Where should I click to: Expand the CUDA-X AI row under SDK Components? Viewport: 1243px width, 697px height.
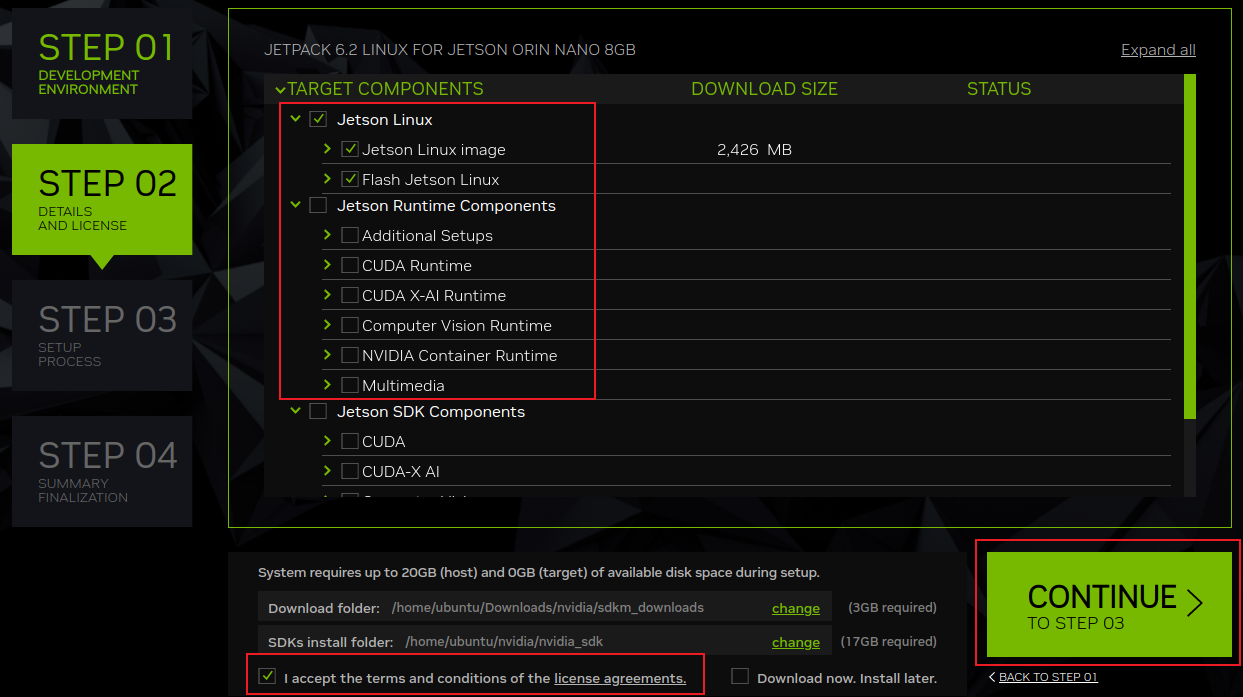click(327, 471)
